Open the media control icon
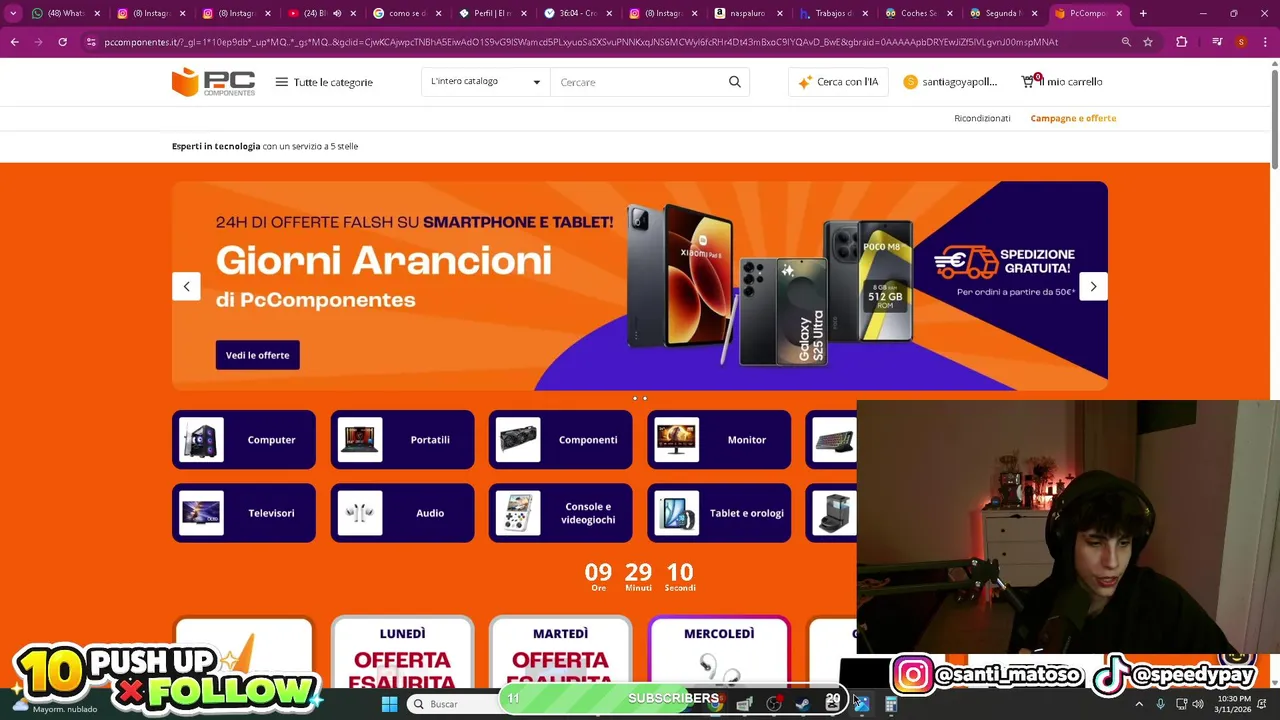Screen dimensions: 1280x720 (1217, 42)
